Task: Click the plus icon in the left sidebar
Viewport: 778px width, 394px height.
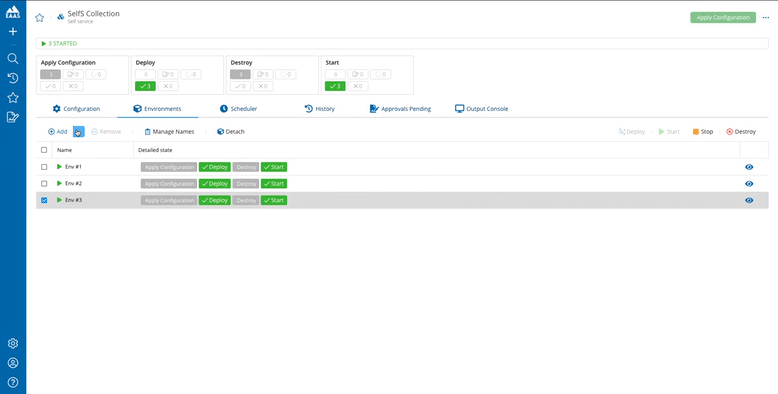Action: pos(13,32)
